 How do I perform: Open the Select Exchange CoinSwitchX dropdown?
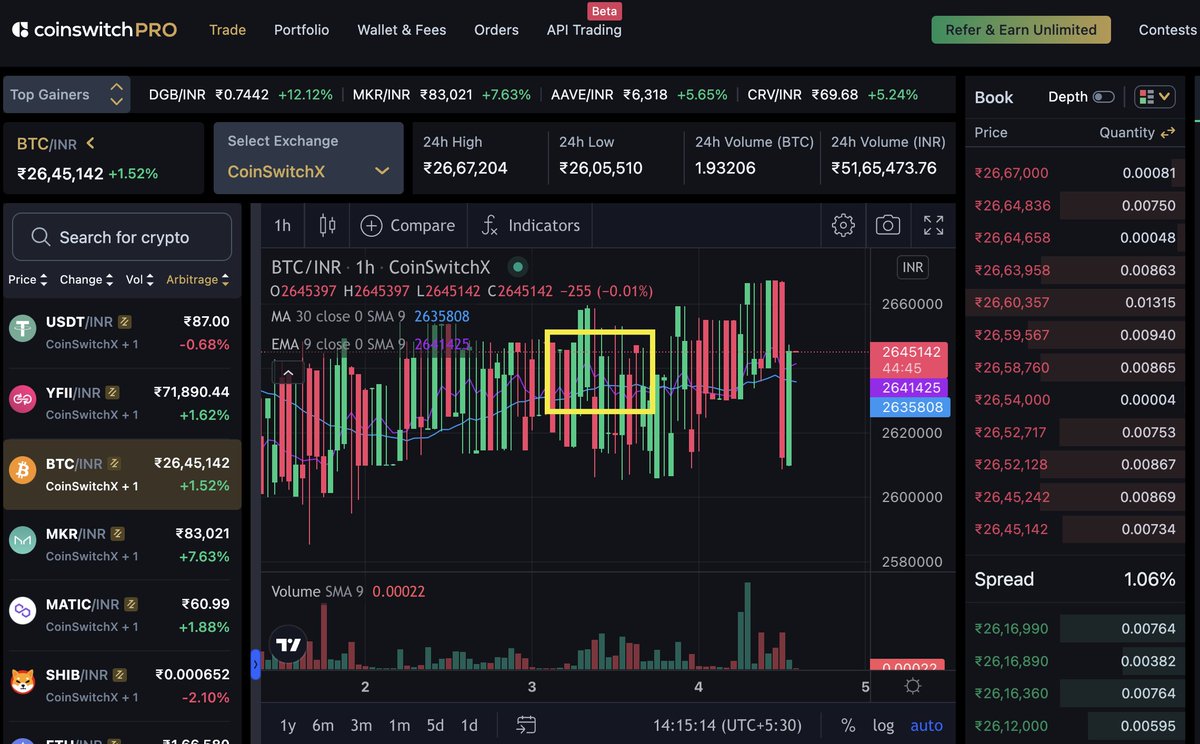tap(308, 158)
